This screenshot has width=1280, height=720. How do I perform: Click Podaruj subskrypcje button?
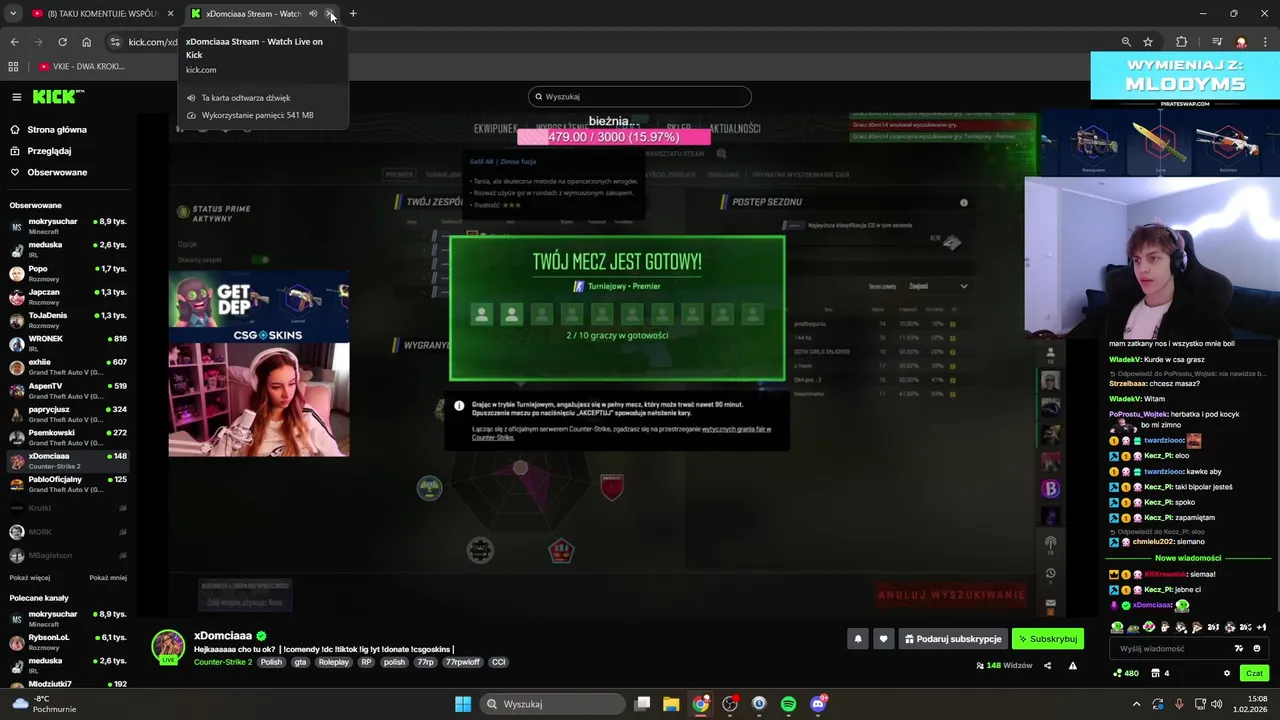tap(952, 639)
